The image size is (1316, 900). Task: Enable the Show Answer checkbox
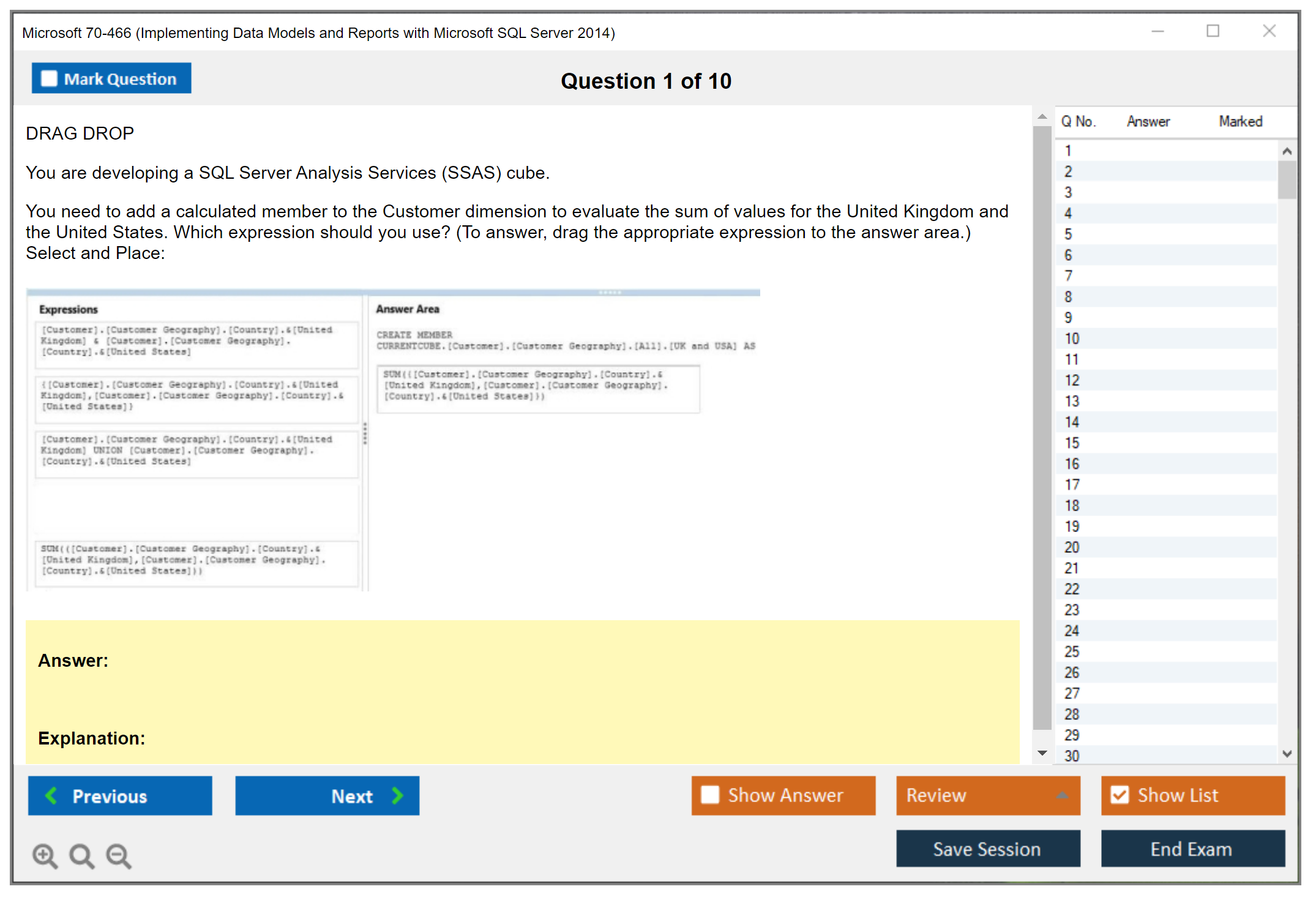pyautogui.click(x=710, y=795)
